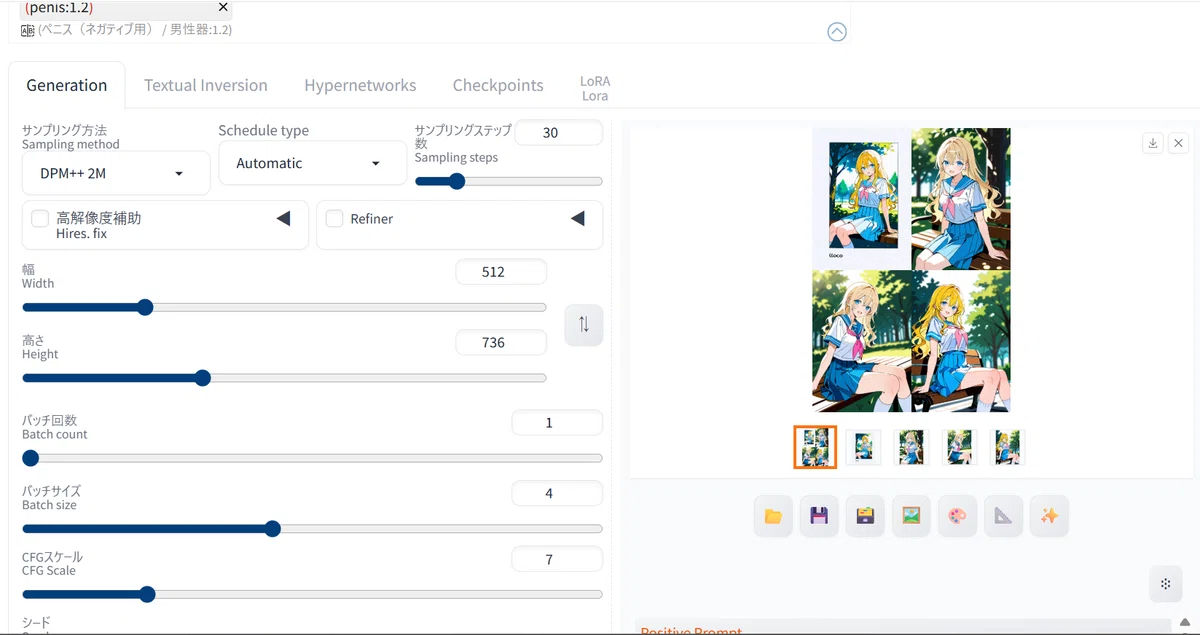Select the third gallery thumbnail

pos(911,447)
